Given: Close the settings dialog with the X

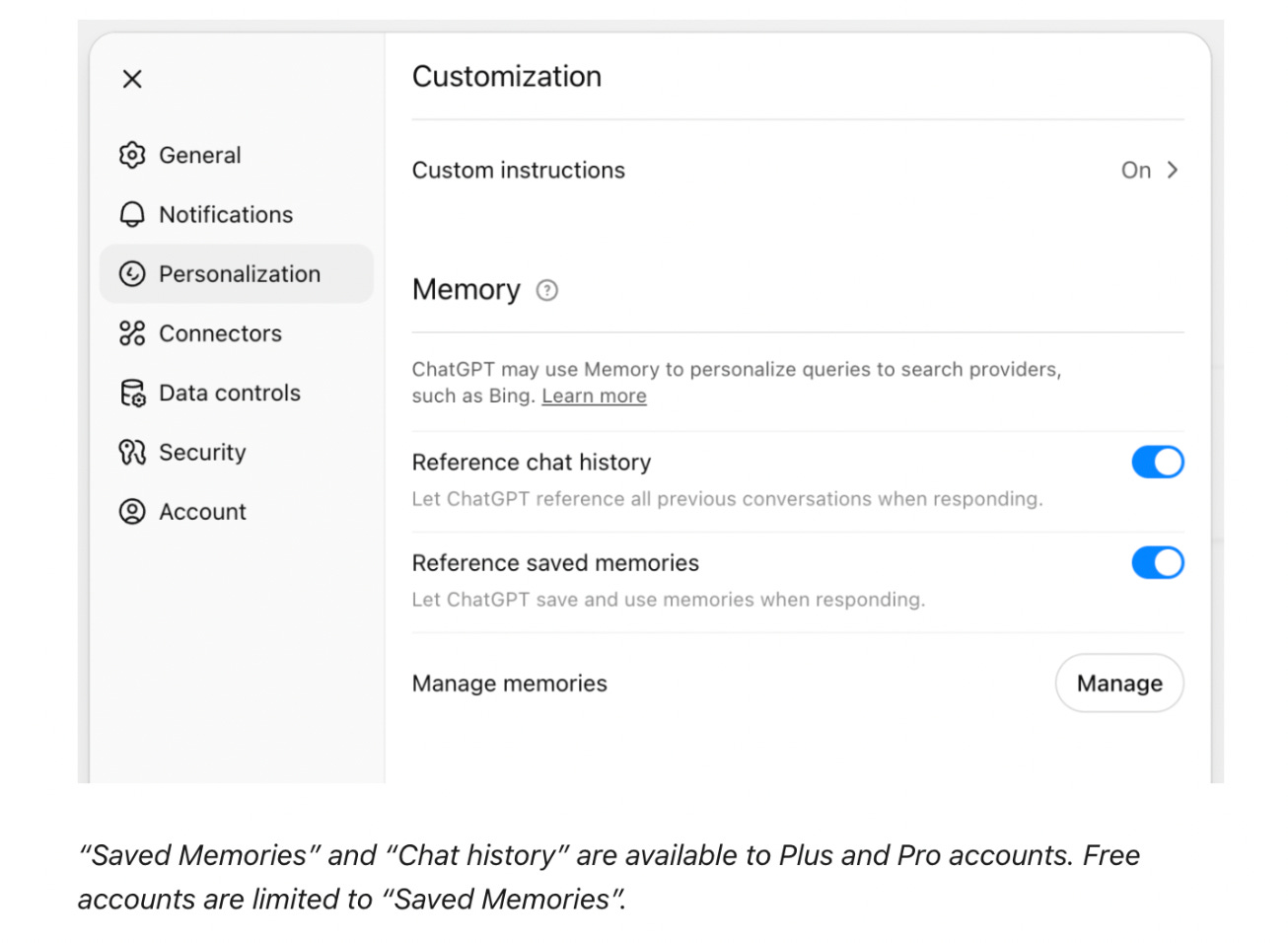Looking at the screenshot, I should (131, 78).
